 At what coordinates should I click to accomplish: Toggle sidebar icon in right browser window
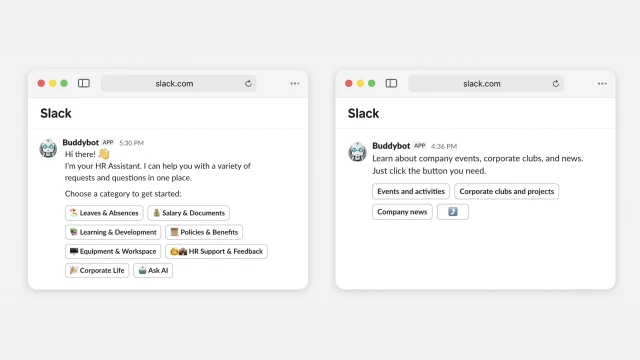(x=391, y=83)
